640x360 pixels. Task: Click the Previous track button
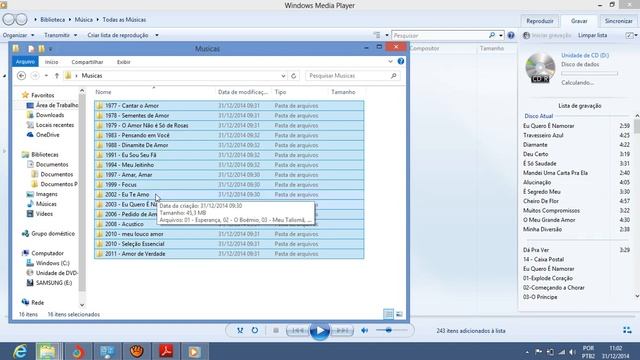point(297,331)
